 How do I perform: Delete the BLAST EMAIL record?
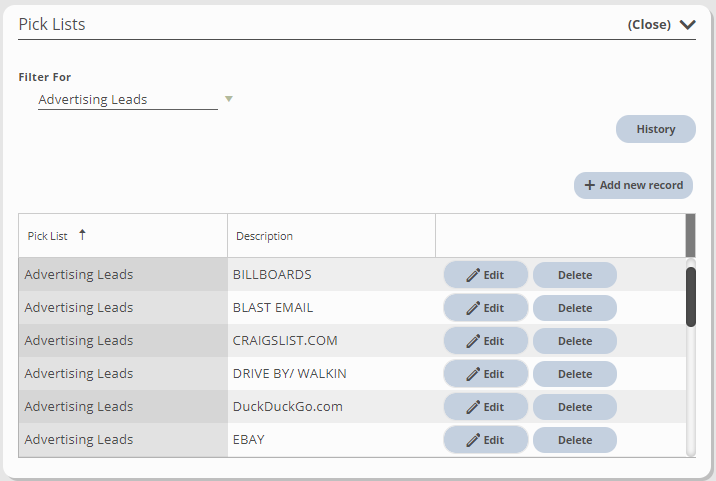pyautogui.click(x=575, y=308)
